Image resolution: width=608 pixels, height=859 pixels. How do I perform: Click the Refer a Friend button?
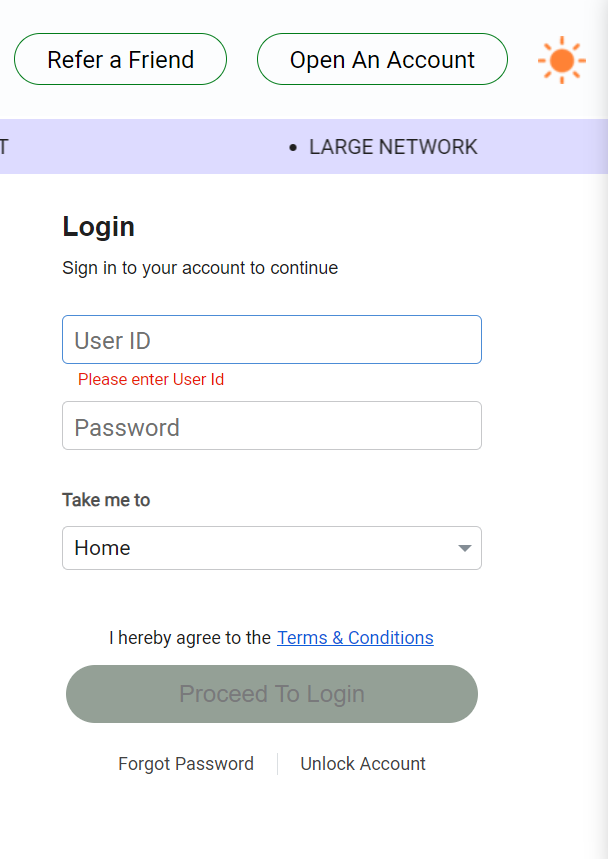(x=120, y=60)
